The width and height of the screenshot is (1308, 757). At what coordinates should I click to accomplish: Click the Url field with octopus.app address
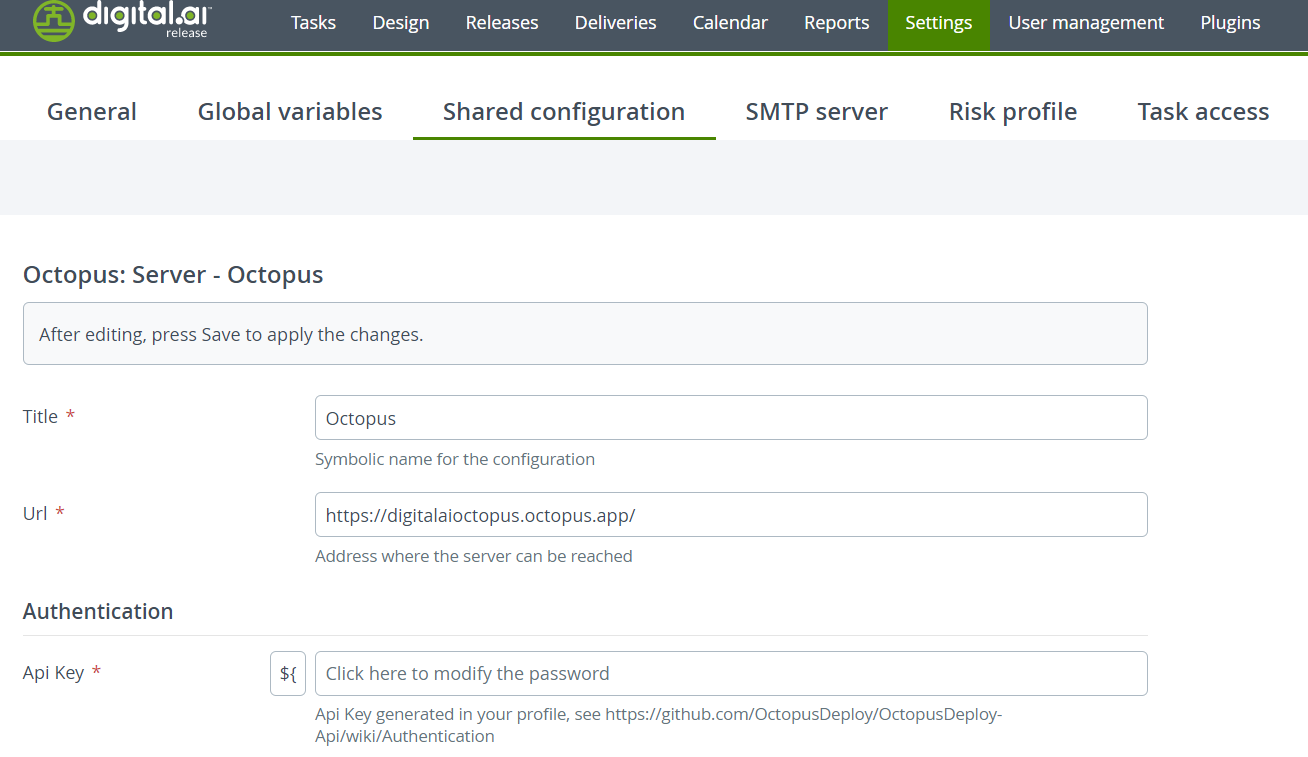[x=731, y=514]
